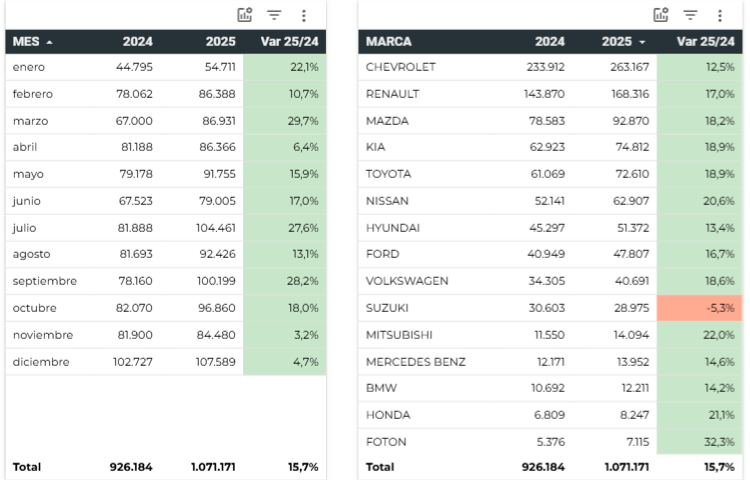Sort by the MARCA column header
This screenshot has height=480, width=750.
pos(389,42)
